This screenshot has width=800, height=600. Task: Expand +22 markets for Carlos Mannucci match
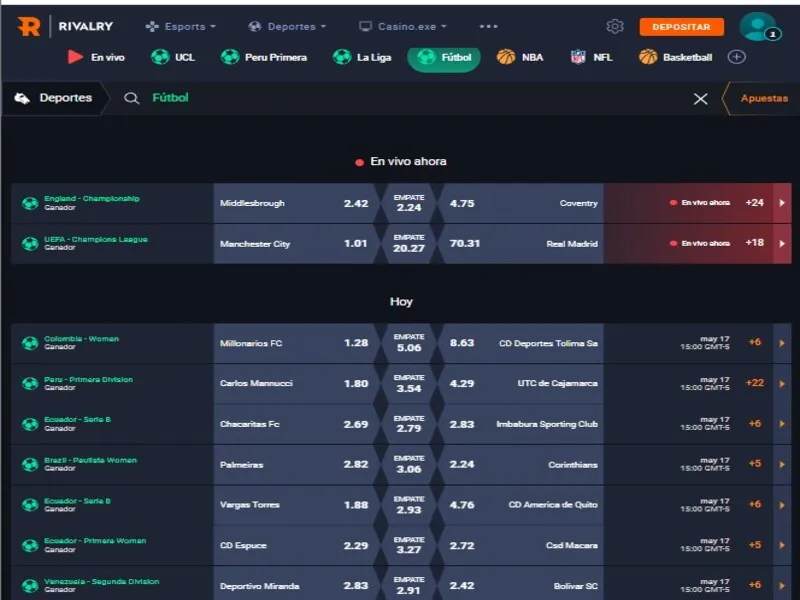[755, 383]
